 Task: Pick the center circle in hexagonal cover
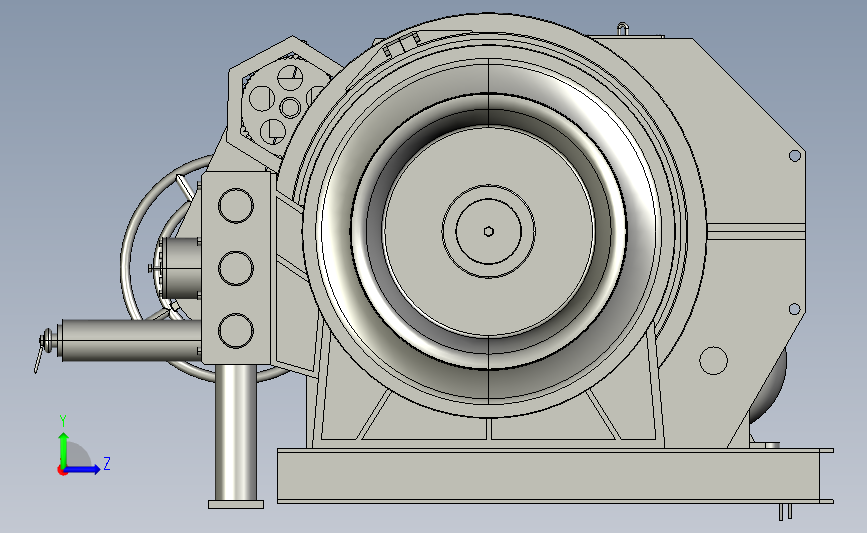pyautogui.click(x=290, y=108)
